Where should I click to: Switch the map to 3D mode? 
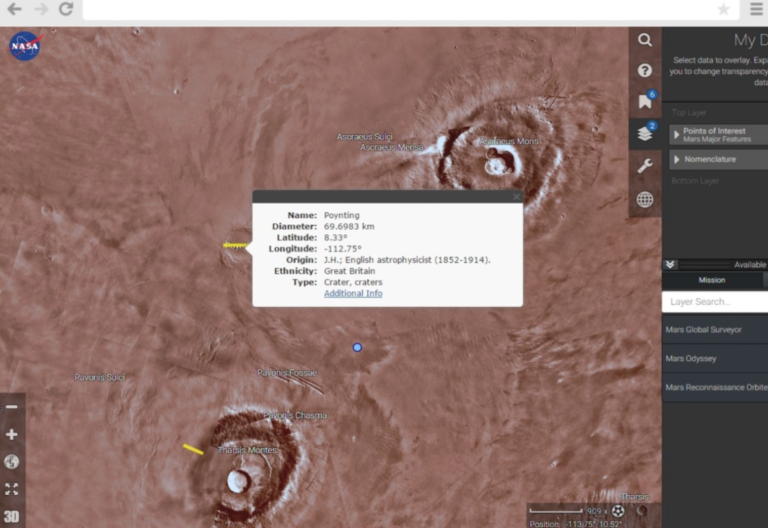pos(12,517)
